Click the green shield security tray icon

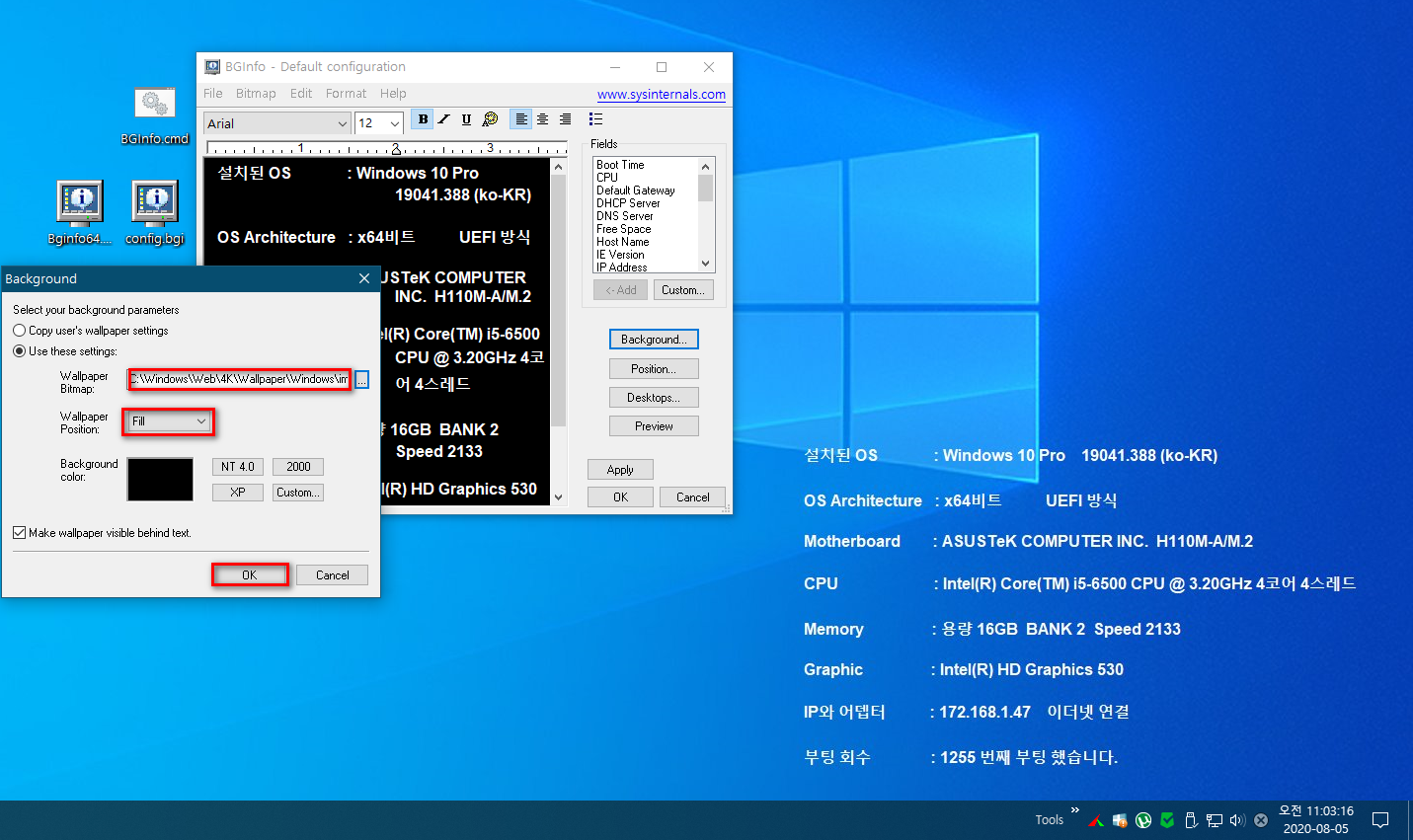tap(1167, 820)
